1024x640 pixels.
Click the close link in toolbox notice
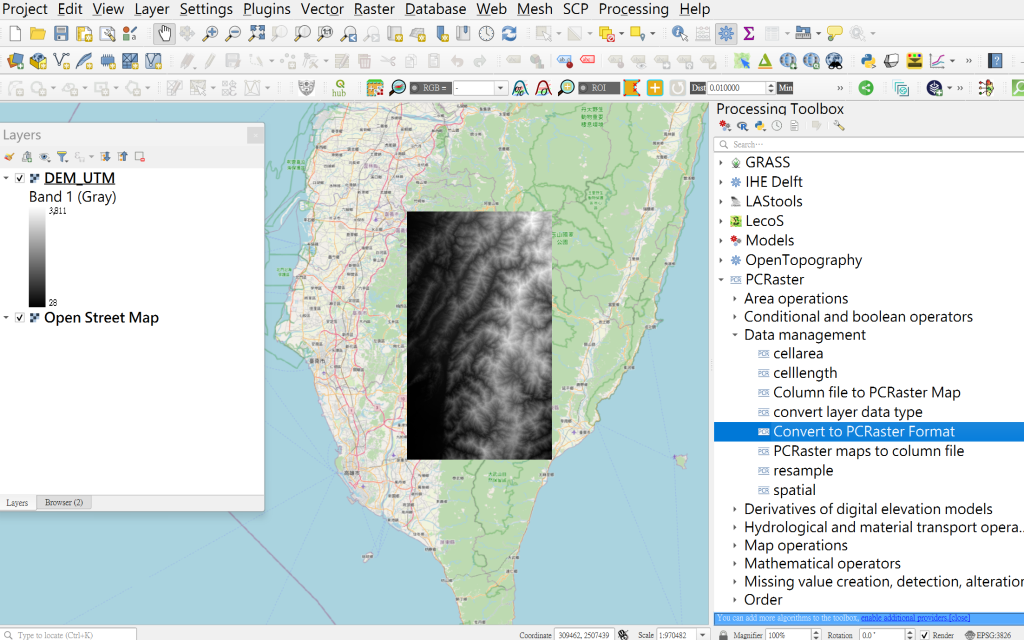coord(960,618)
